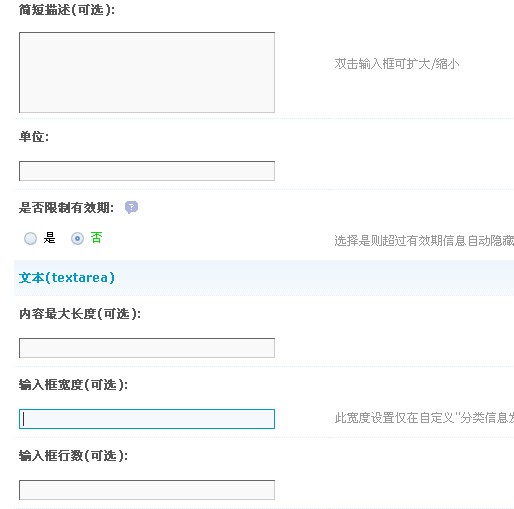Image resolution: width=514 pixels, height=509 pixels.
Task: Click the 单位 input field
Action: point(147,171)
